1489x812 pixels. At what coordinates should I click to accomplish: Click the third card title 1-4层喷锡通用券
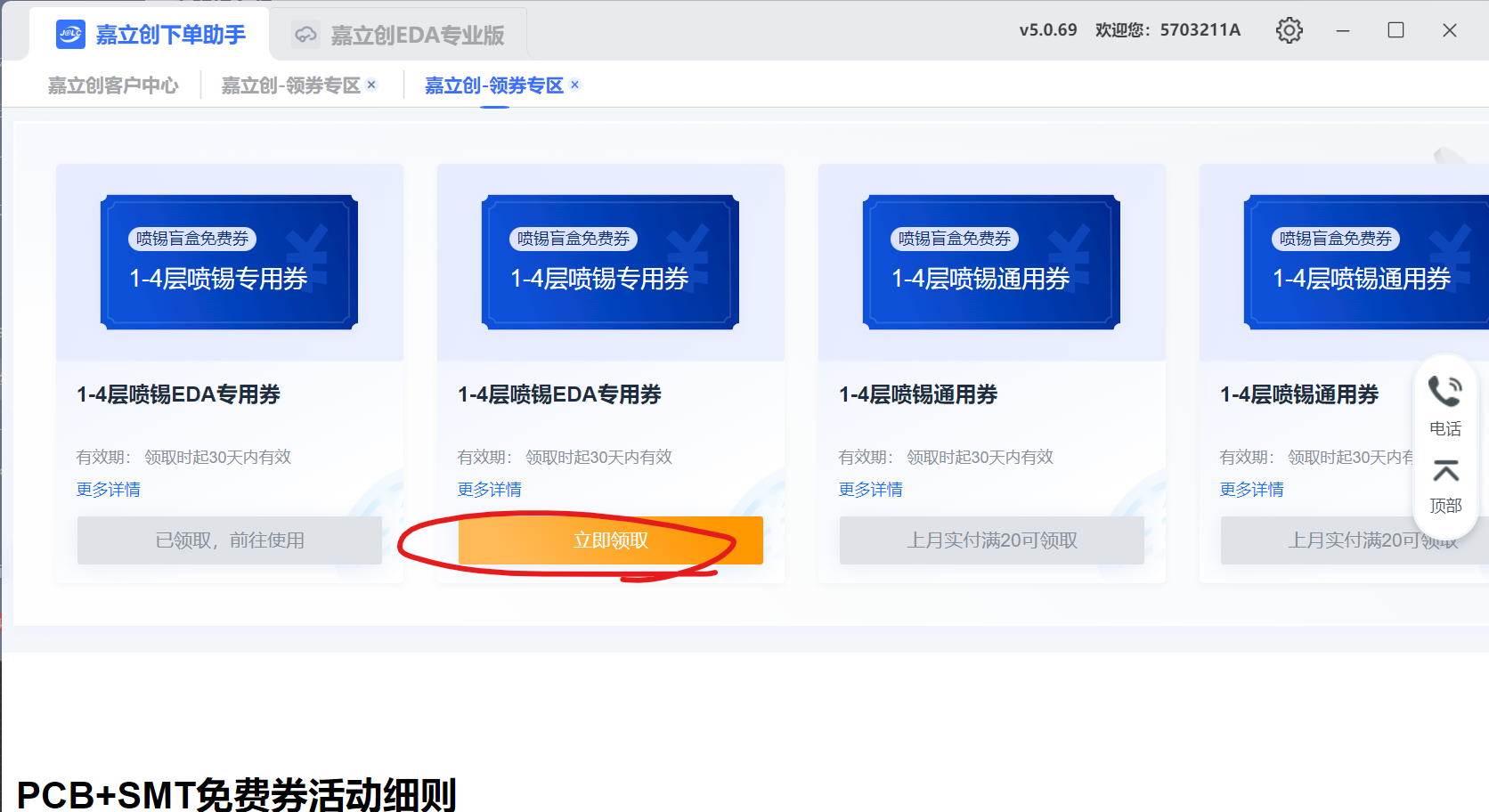tap(918, 394)
